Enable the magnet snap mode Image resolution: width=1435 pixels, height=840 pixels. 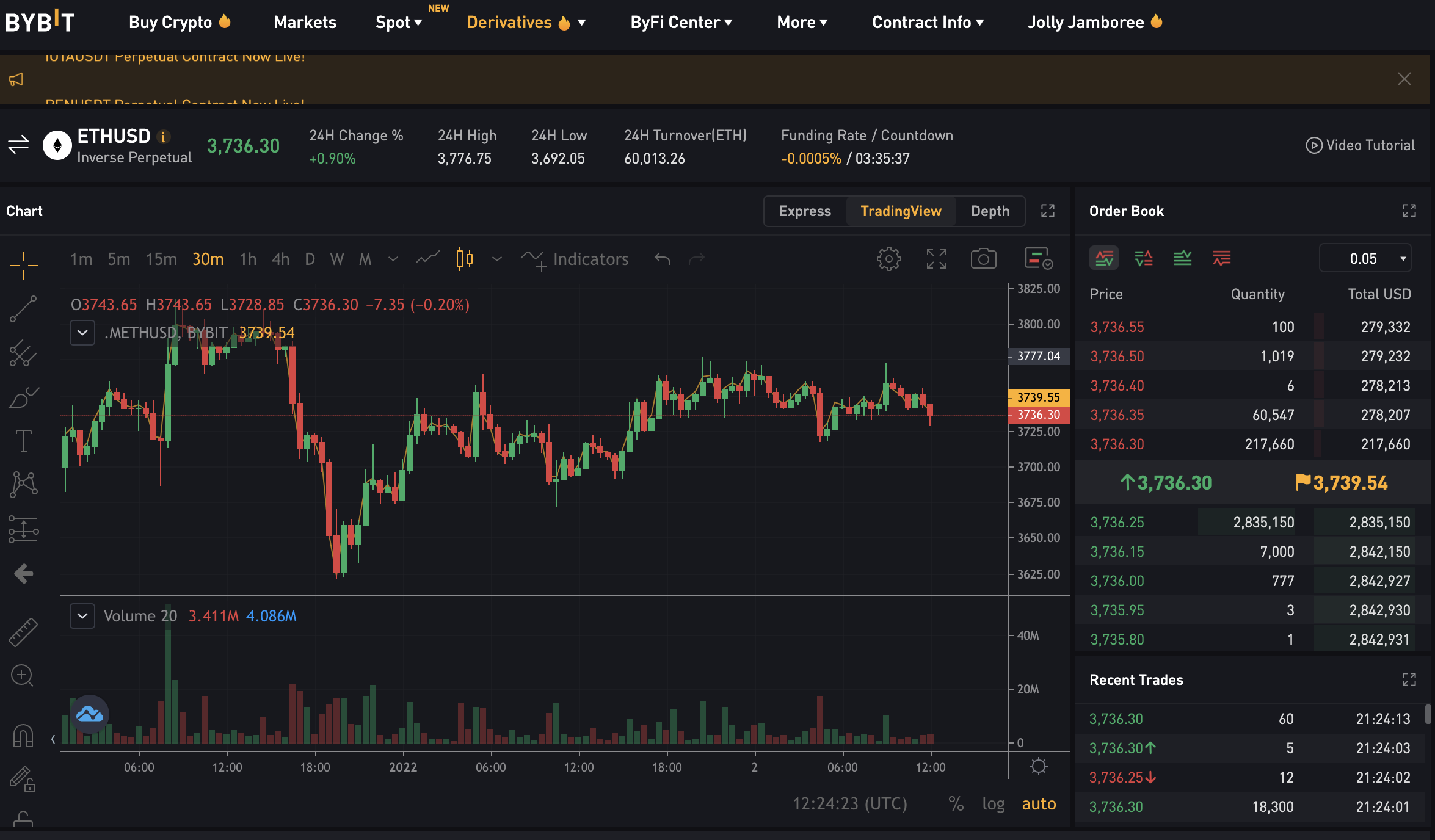click(x=23, y=734)
